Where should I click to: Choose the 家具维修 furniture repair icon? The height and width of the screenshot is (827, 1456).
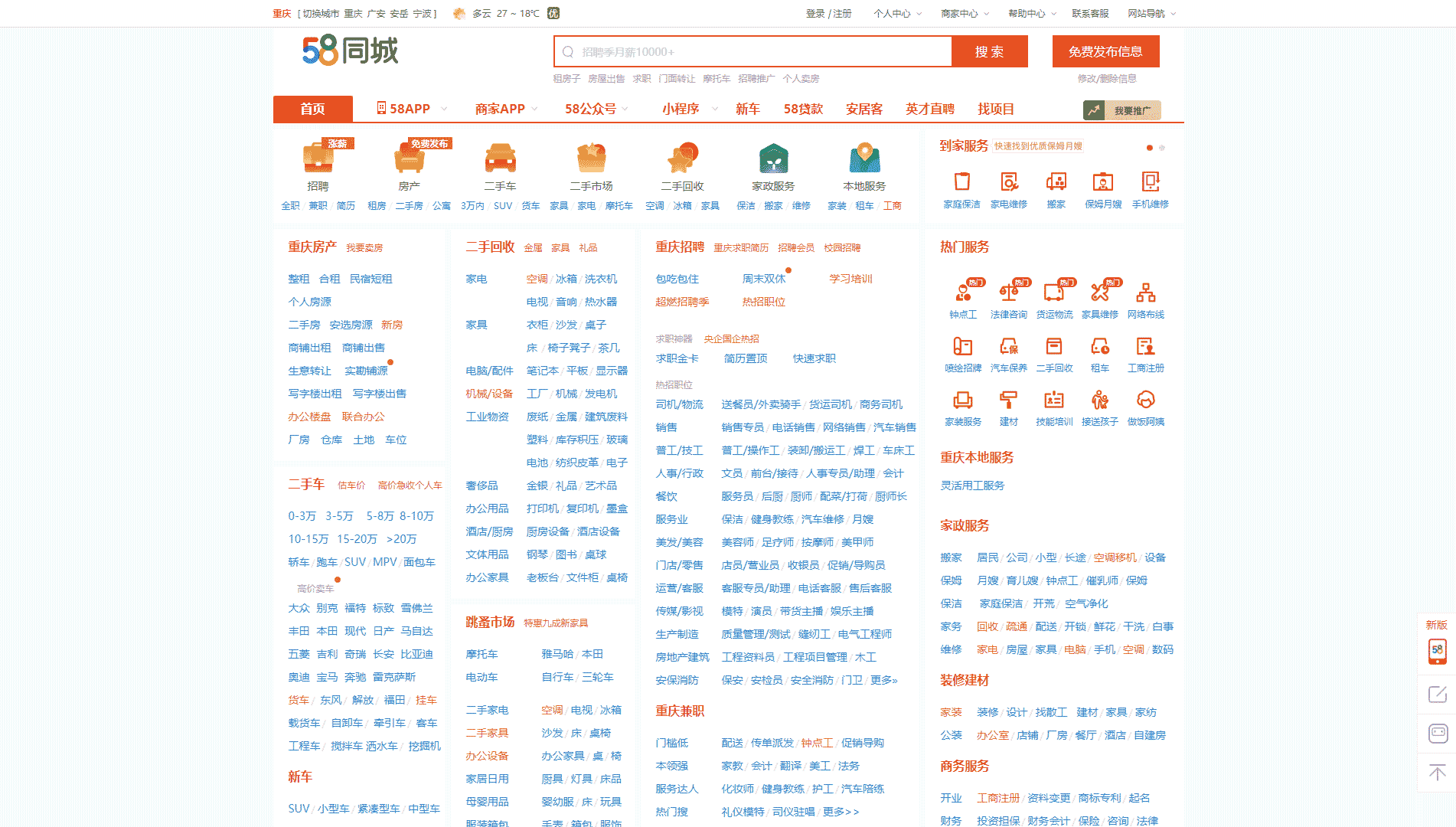point(1100,291)
